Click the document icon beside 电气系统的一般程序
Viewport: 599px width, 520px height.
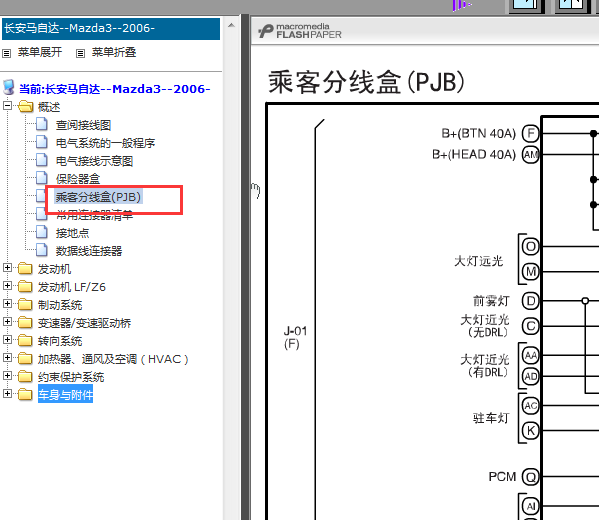coord(42,142)
